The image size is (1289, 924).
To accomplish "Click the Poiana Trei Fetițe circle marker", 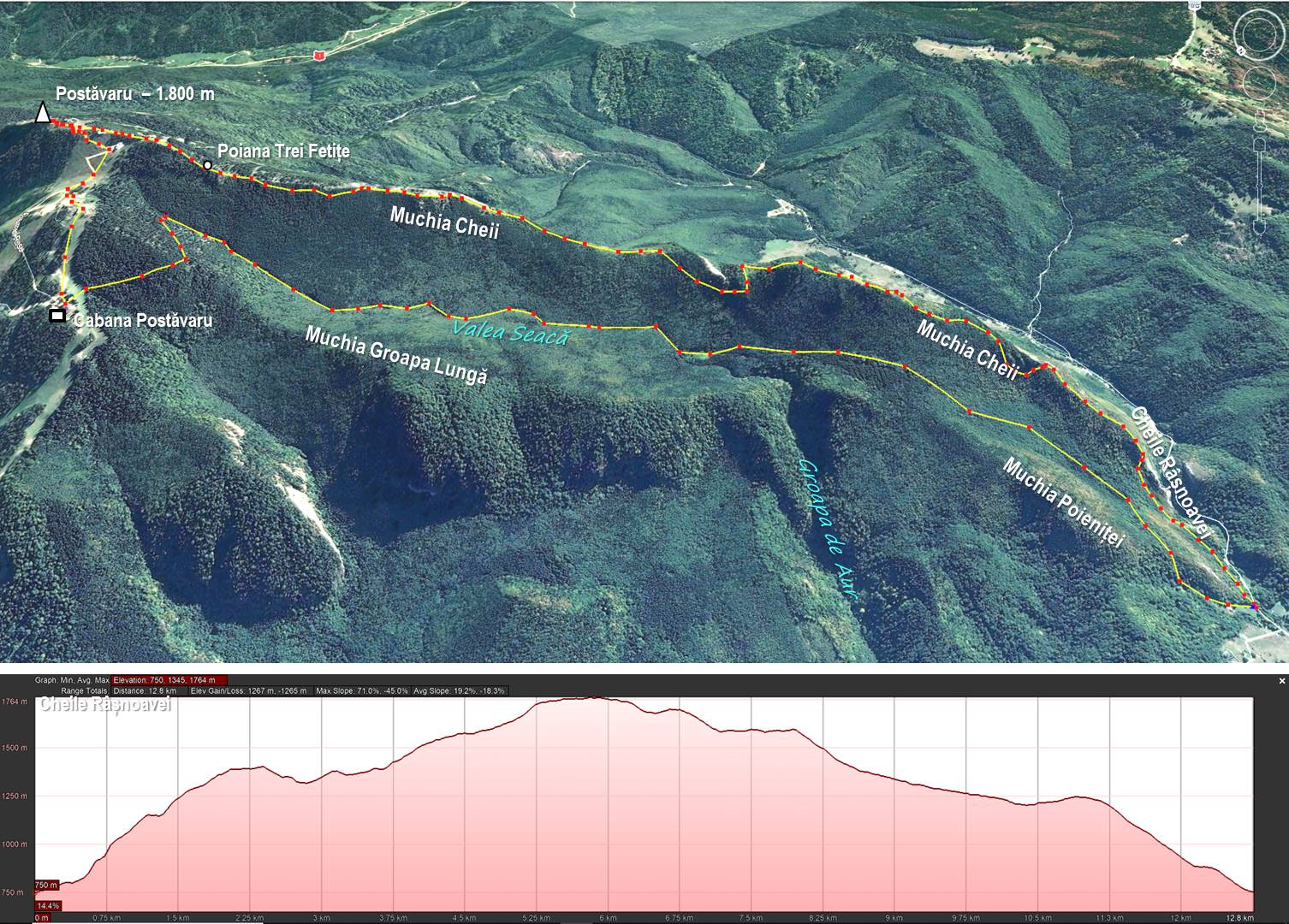I will 208,165.
